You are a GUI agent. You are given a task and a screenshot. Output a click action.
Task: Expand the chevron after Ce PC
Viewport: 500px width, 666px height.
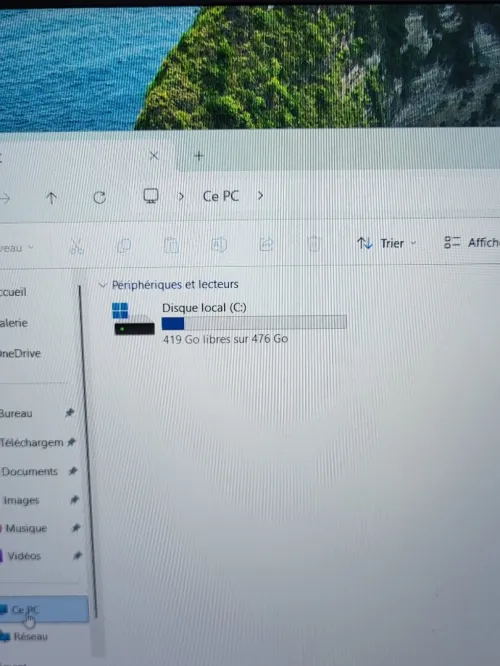(260, 195)
